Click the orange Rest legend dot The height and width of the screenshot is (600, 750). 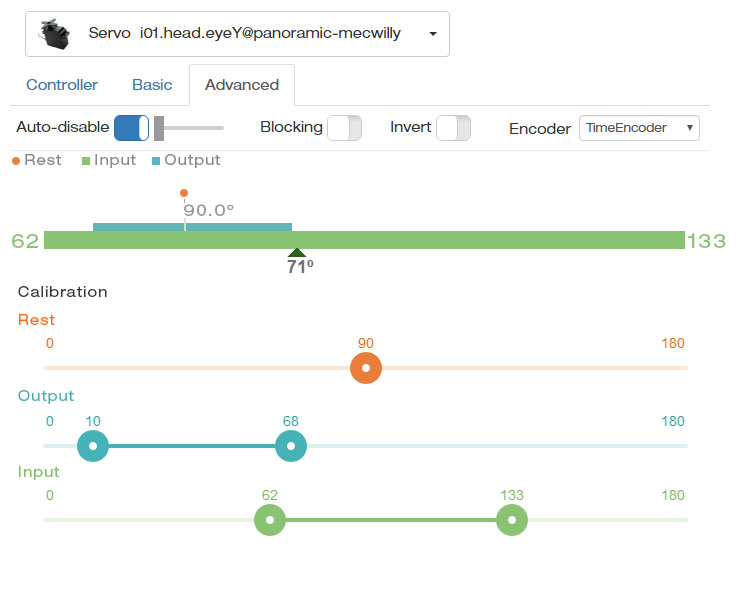[16, 161]
